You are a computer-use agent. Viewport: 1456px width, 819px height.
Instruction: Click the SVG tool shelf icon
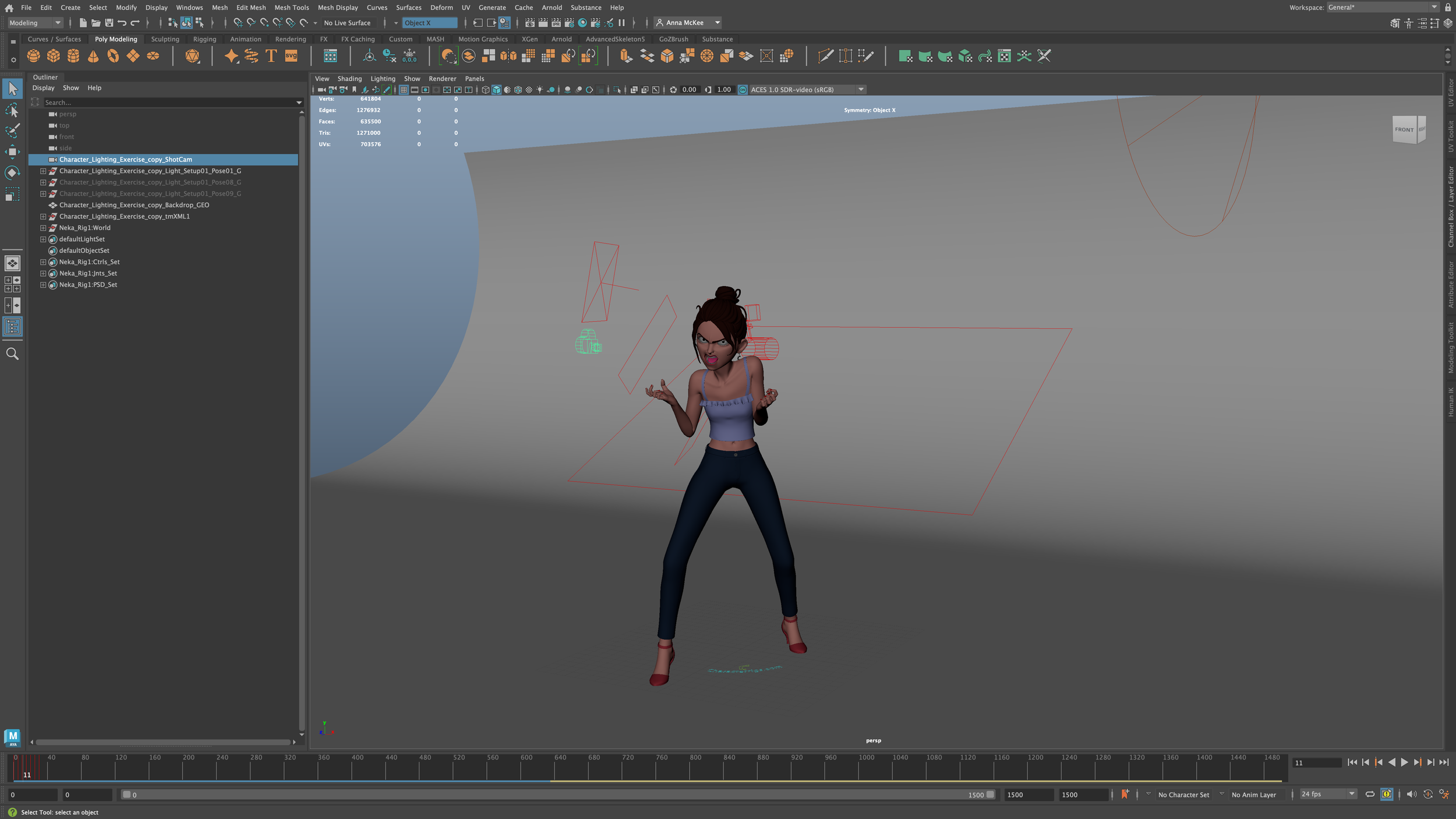pos(291,56)
